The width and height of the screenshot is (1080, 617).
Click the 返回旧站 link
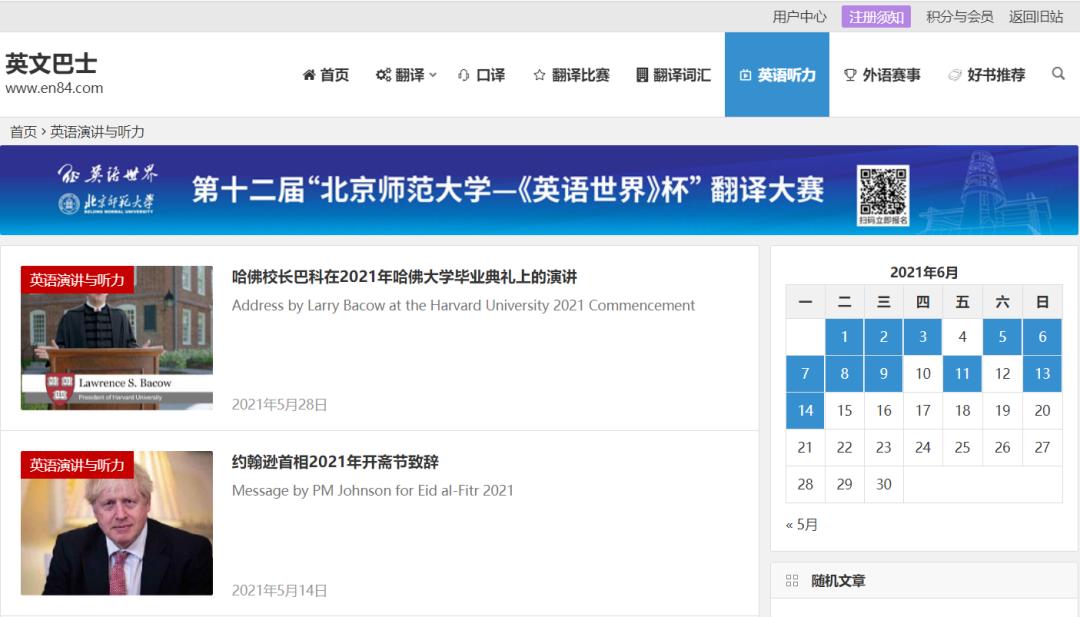click(x=1036, y=17)
